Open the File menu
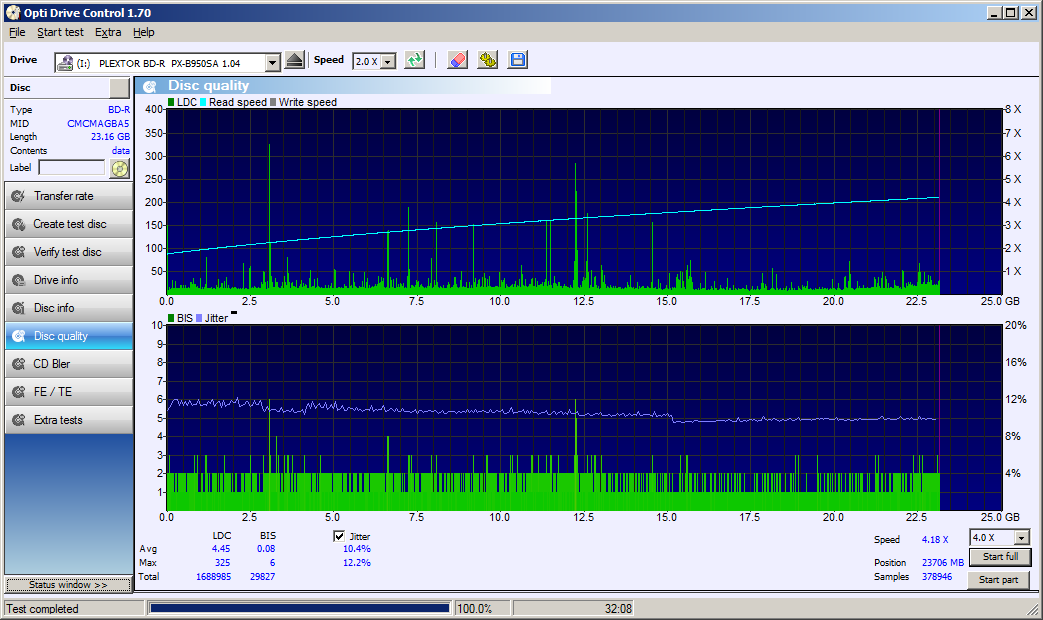Viewport: 1043px width, 620px height. (17, 32)
